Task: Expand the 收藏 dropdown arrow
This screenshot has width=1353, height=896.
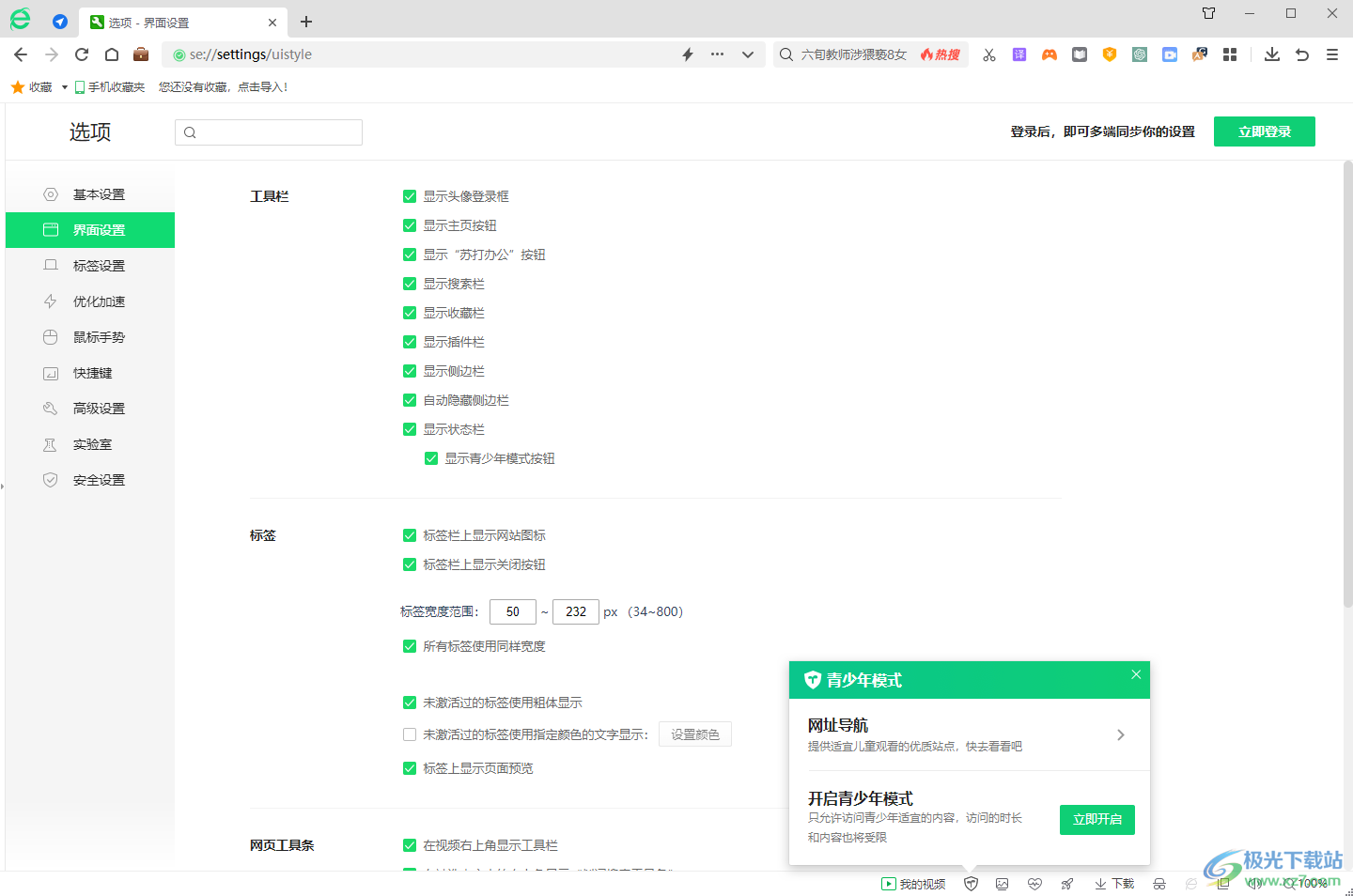Action: pos(64,87)
